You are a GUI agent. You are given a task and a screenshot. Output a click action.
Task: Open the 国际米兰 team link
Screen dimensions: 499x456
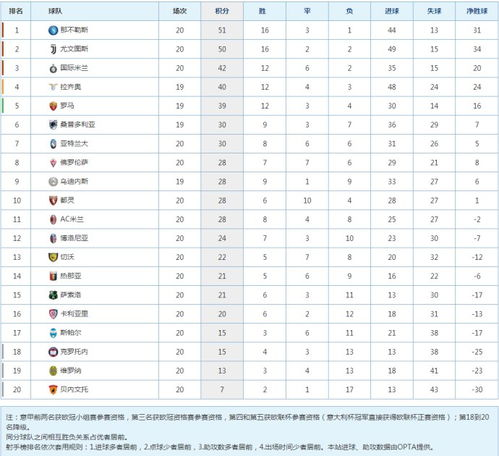coord(74,68)
